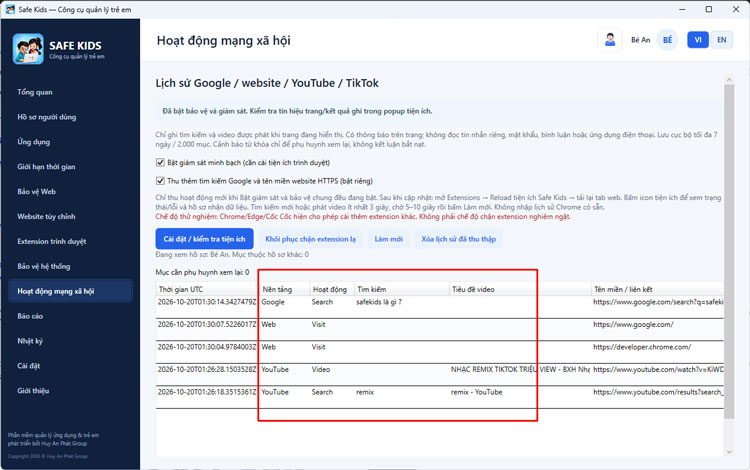Click the 'Tiêu đề video' column header

520,289
